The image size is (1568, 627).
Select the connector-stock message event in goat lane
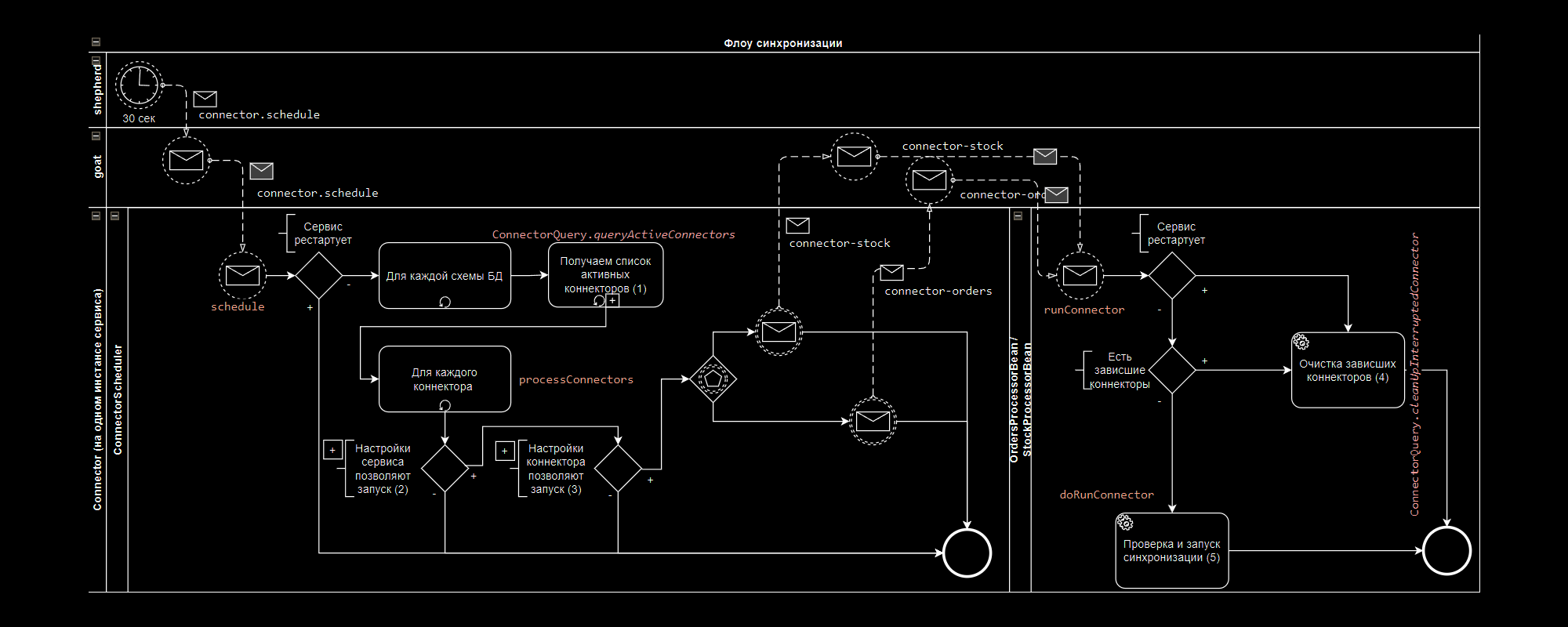coord(854,156)
